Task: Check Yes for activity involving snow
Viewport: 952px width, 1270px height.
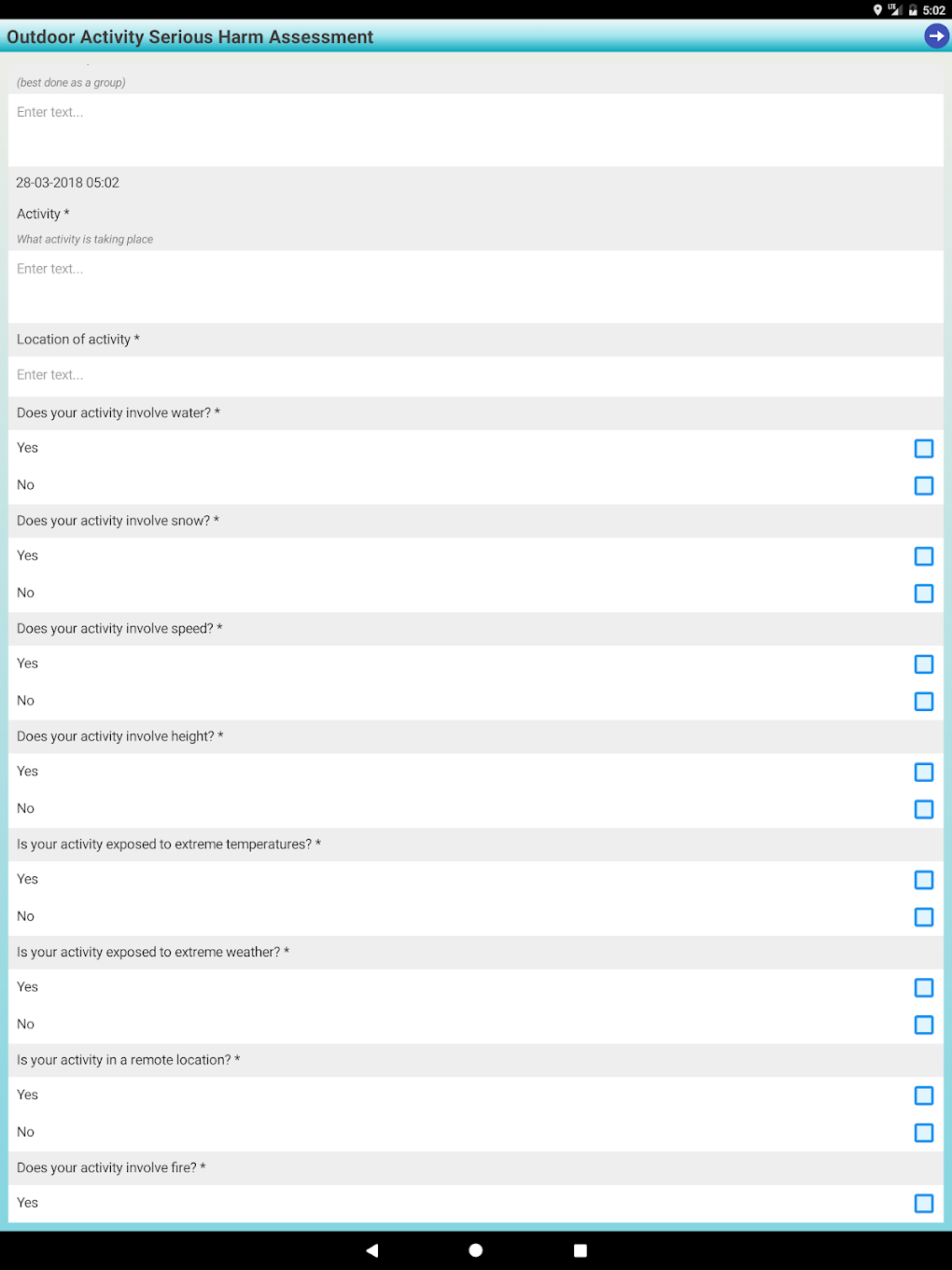Action: [924, 557]
